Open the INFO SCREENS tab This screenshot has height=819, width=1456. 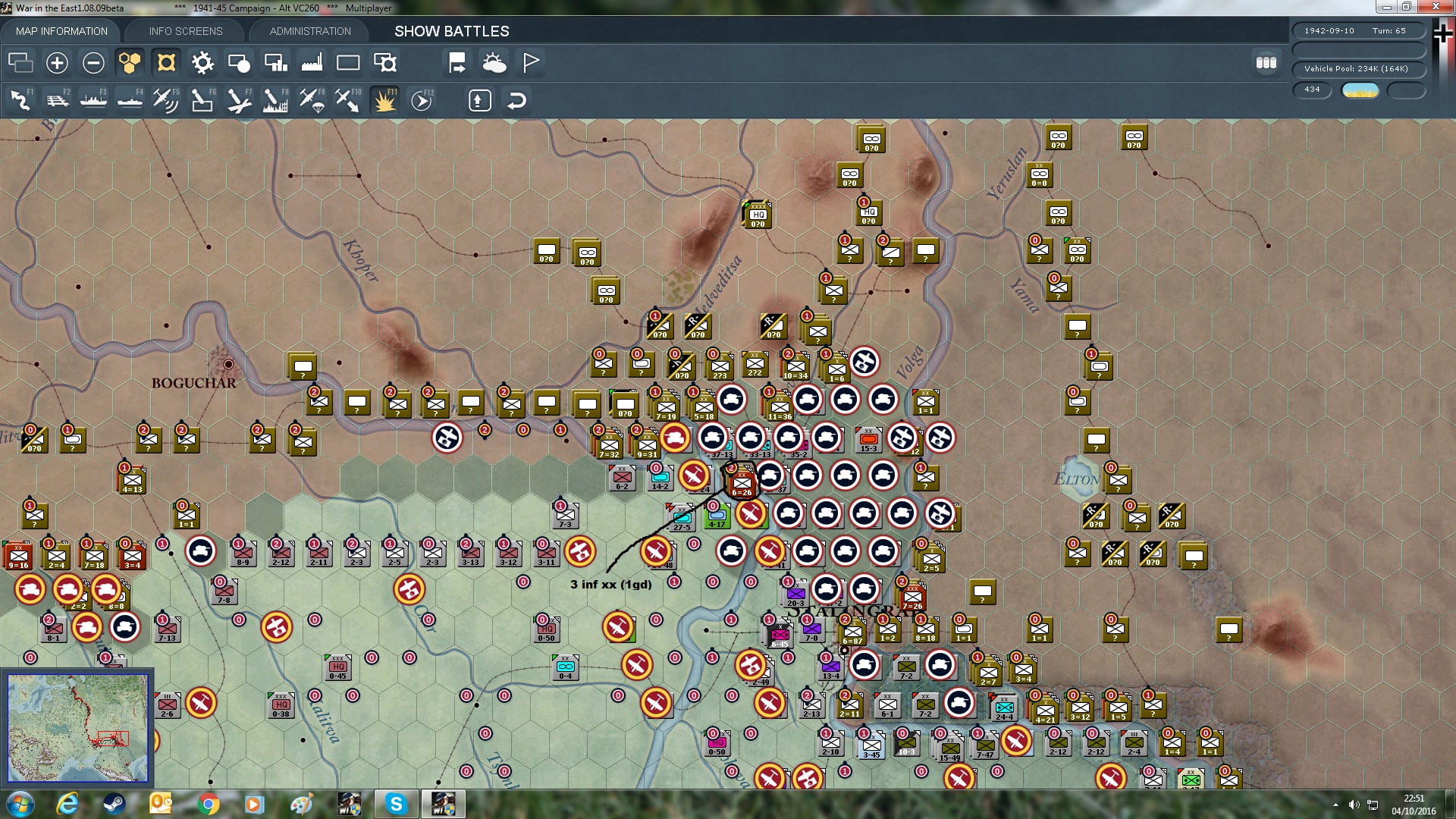pyautogui.click(x=186, y=31)
